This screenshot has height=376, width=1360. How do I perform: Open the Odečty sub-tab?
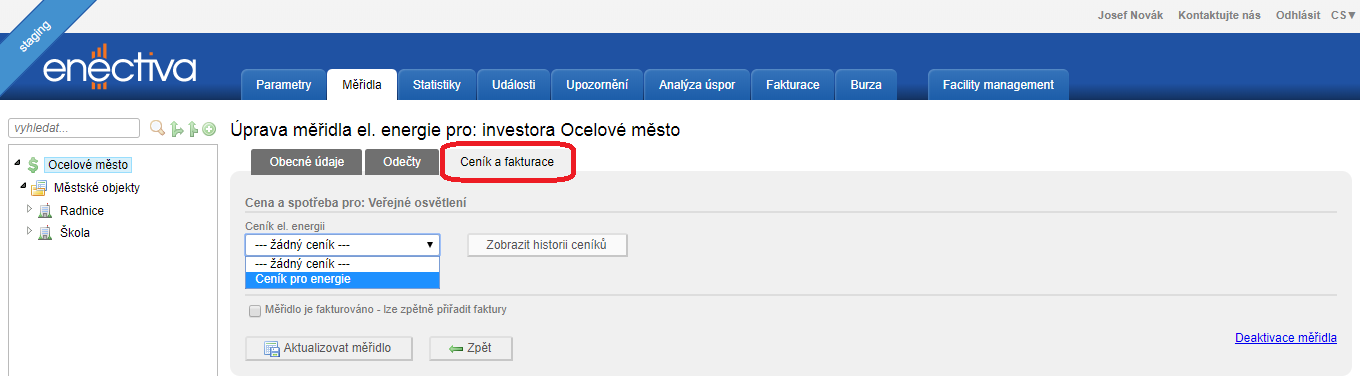click(x=401, y=162)
